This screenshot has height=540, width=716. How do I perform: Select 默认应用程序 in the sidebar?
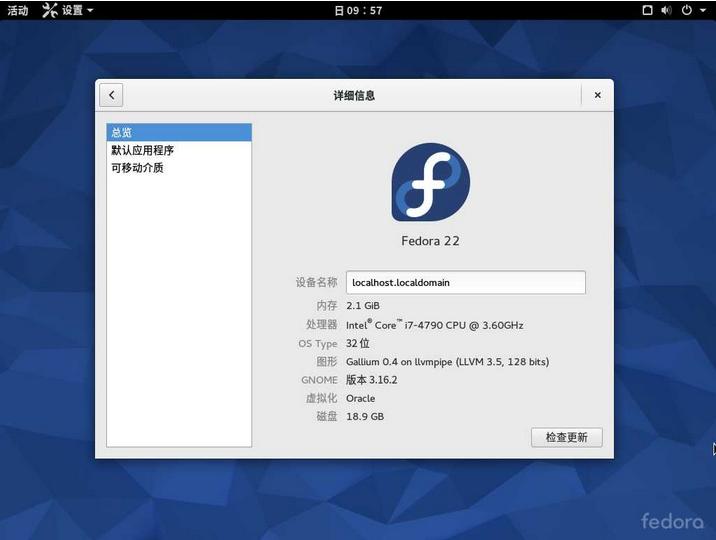coord(179,150)
